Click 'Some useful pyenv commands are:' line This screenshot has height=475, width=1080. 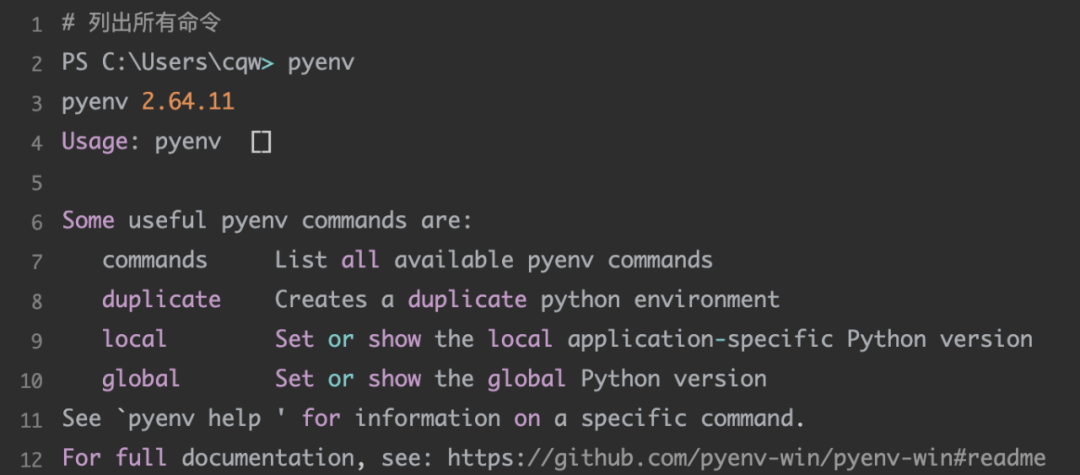[x=267, y=221]
